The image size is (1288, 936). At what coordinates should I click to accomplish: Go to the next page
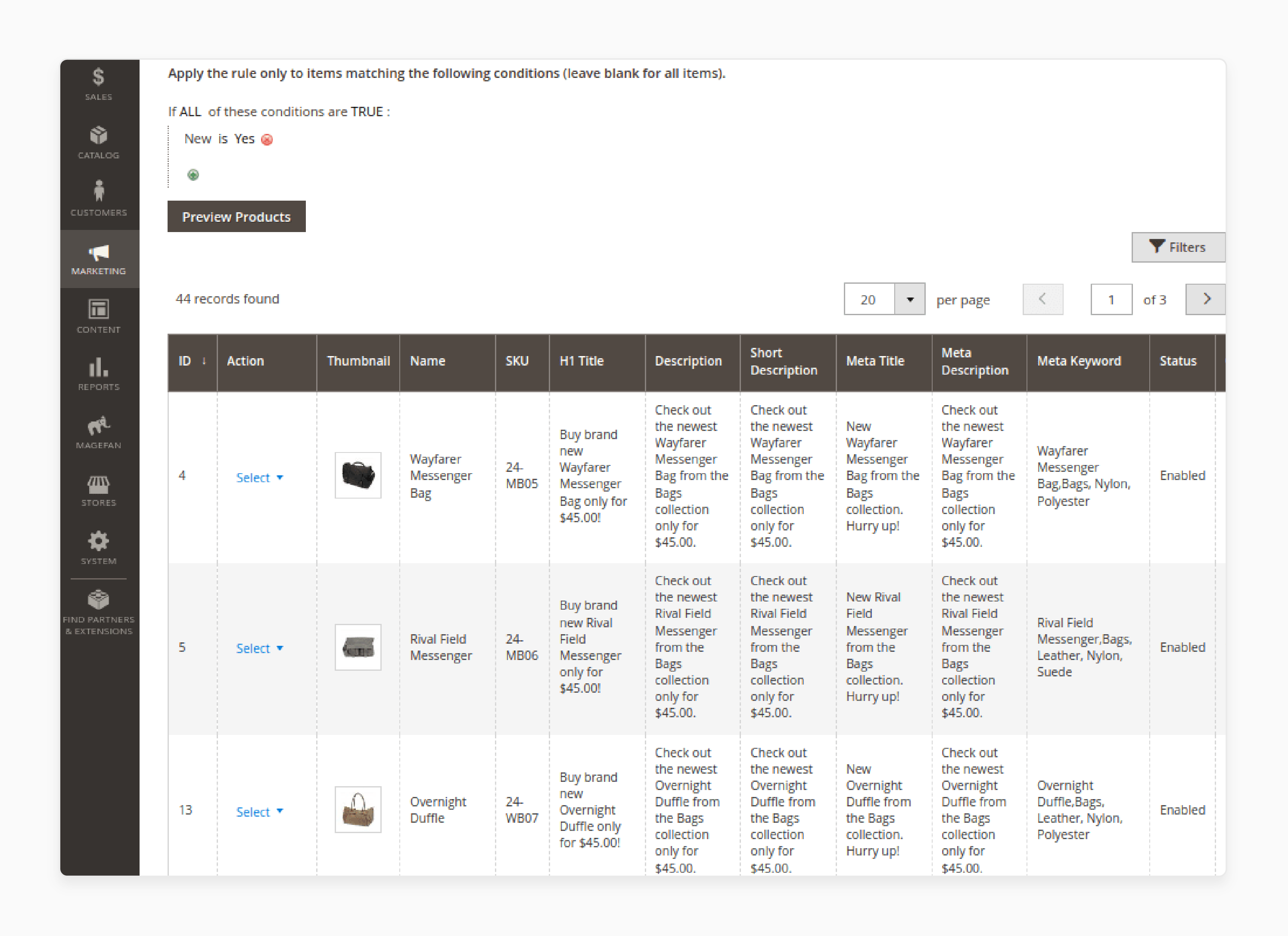pyautogui.click(x=1206, y=299)
